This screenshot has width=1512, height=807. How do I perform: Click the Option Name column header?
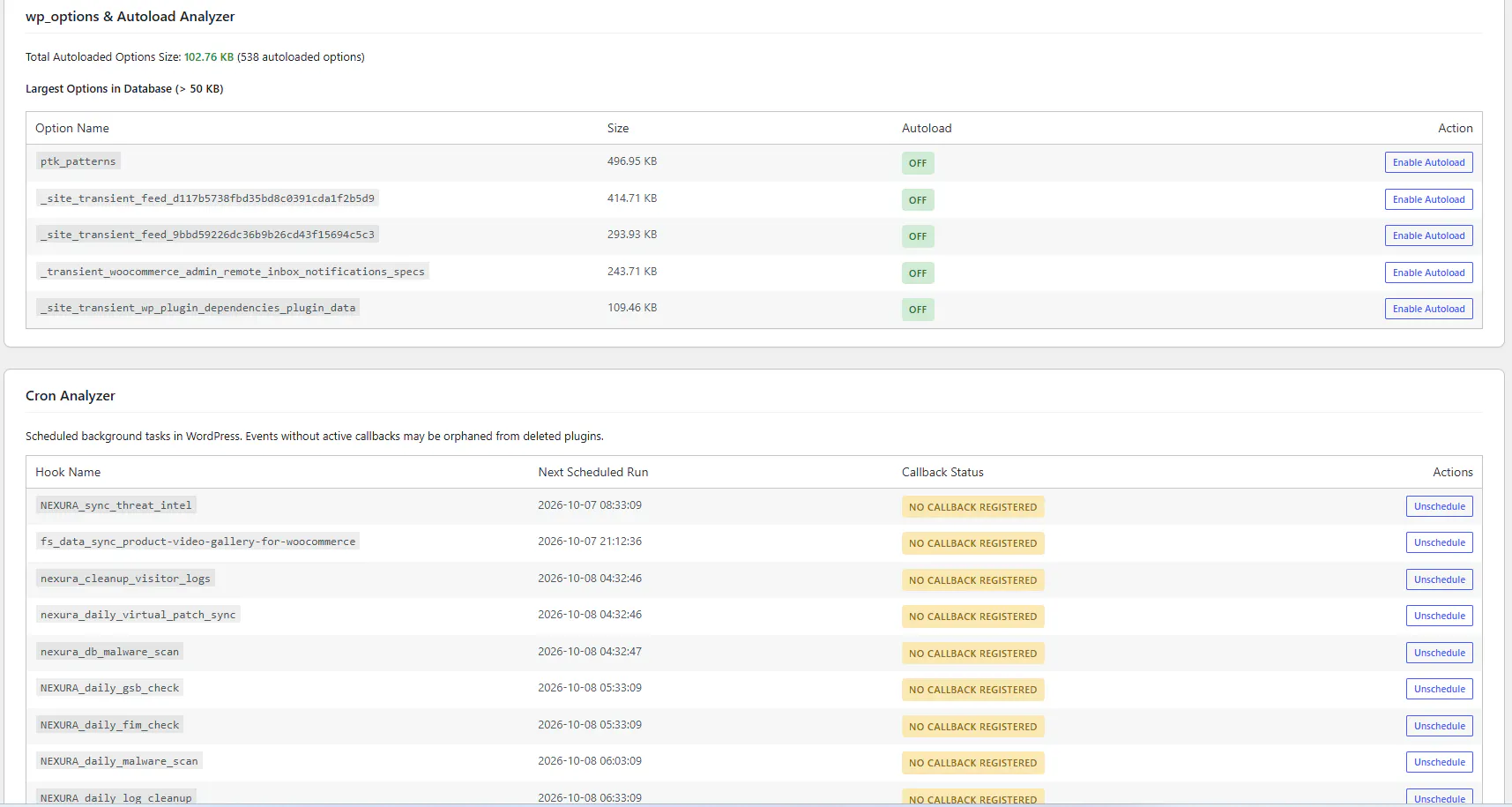[72, 128]
